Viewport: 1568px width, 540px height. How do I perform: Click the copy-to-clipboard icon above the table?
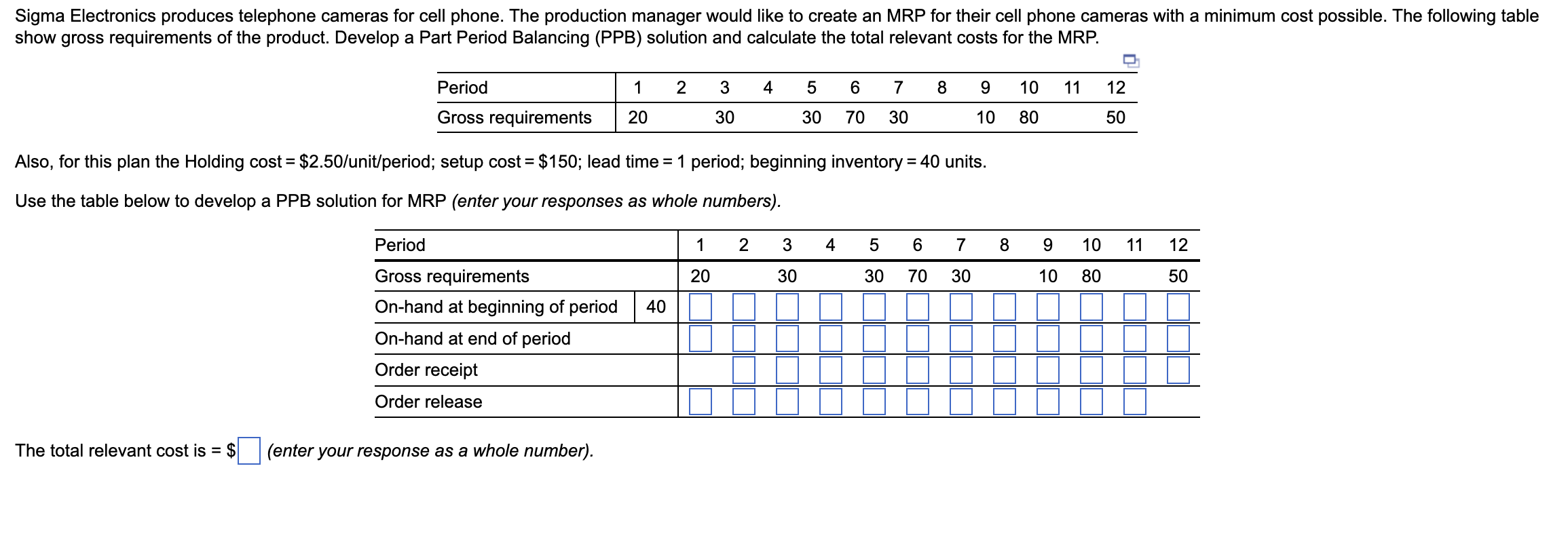(1130, 61)
